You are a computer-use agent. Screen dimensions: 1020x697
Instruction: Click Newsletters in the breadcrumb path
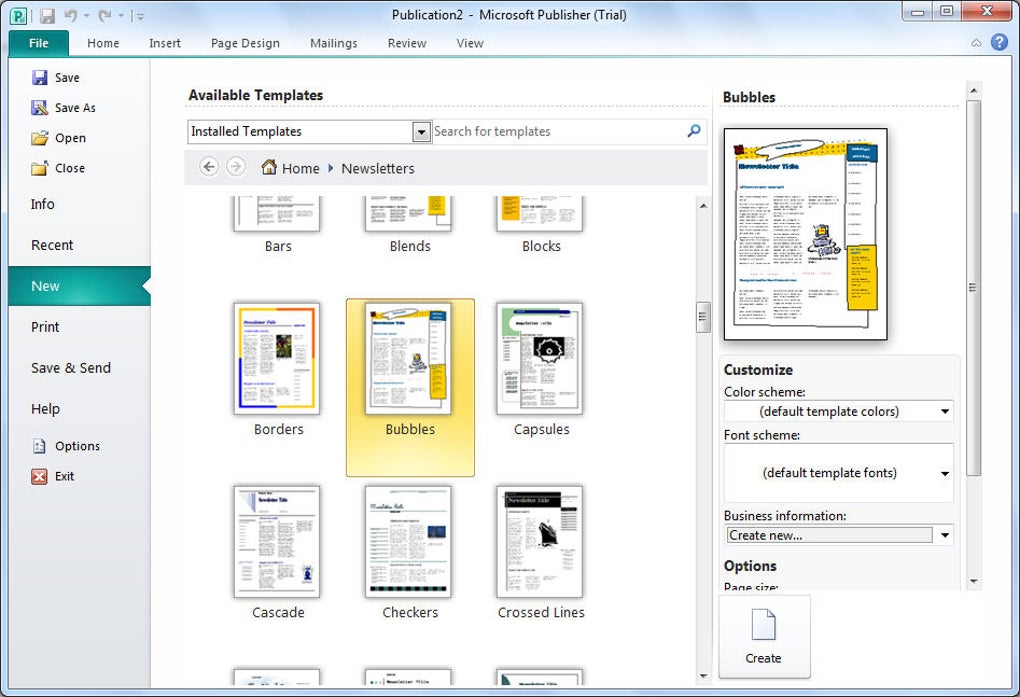377,168
